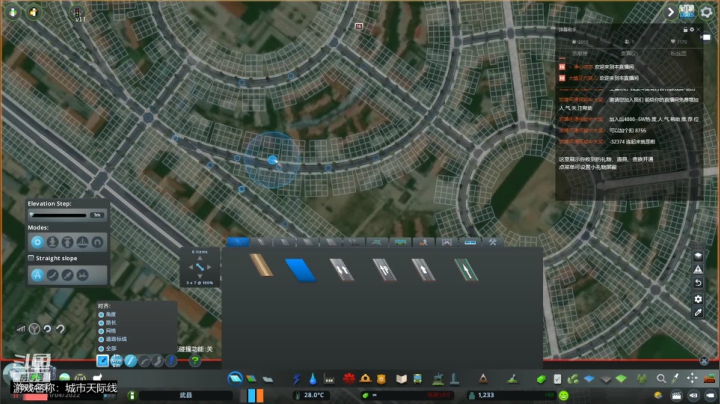720x404 pixels.
Task: Toggle the Straight slope checkbox
Action: (x=31, y=258)
